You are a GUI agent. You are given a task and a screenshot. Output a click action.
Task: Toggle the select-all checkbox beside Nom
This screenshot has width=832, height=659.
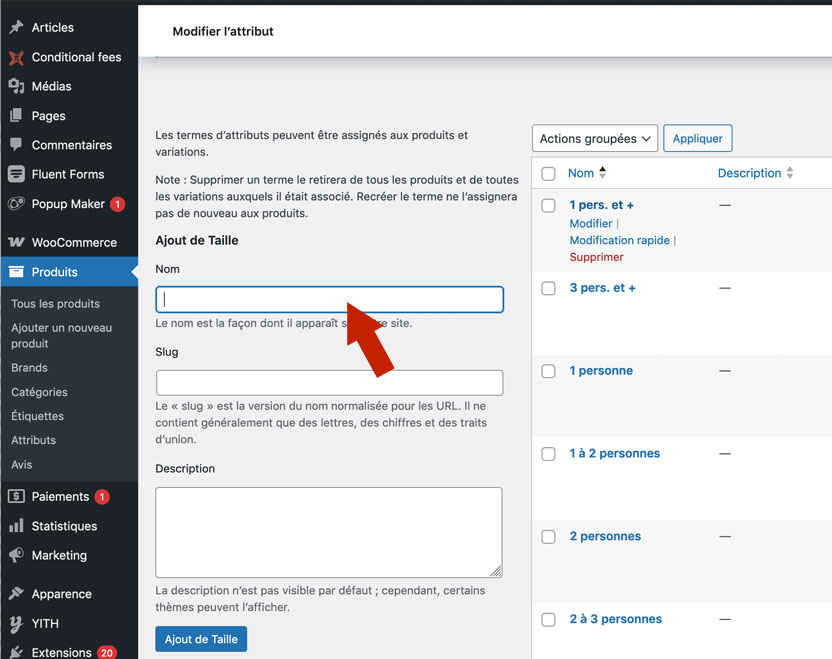(548, 174)
